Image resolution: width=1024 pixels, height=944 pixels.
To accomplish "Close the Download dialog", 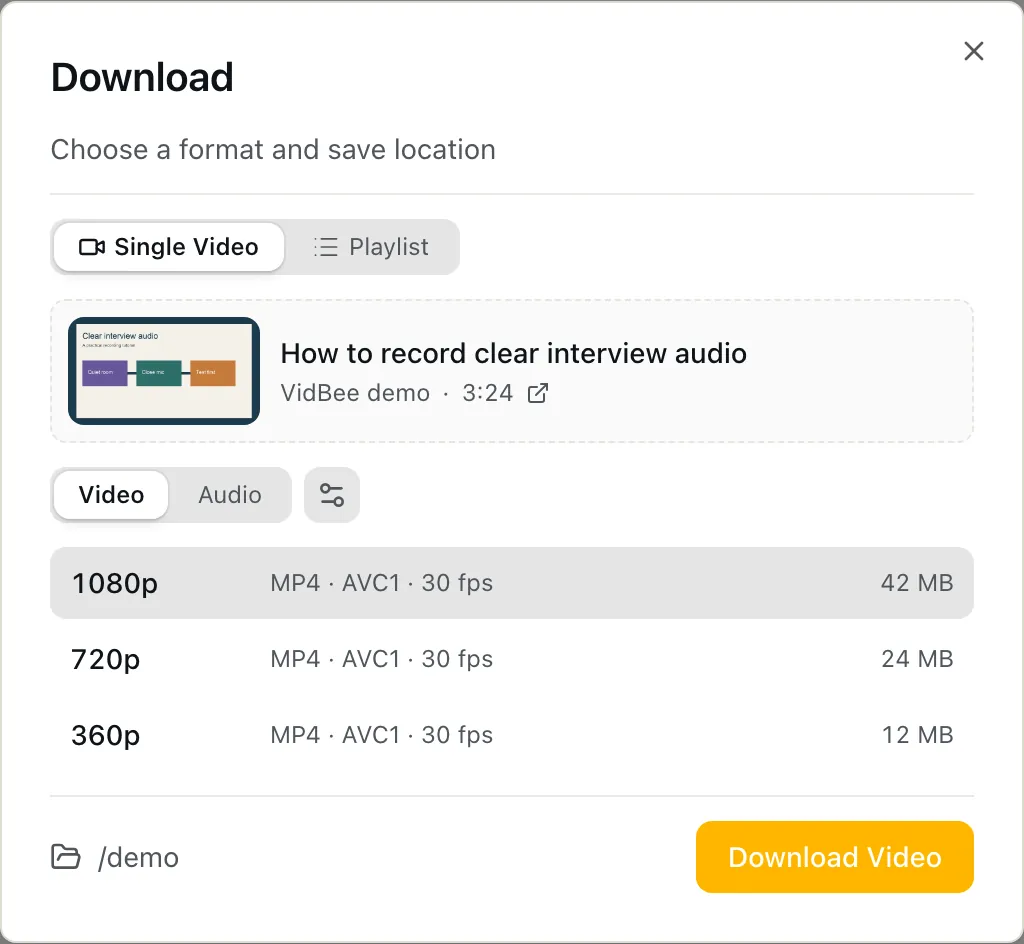I will click(x=973, y=51).
